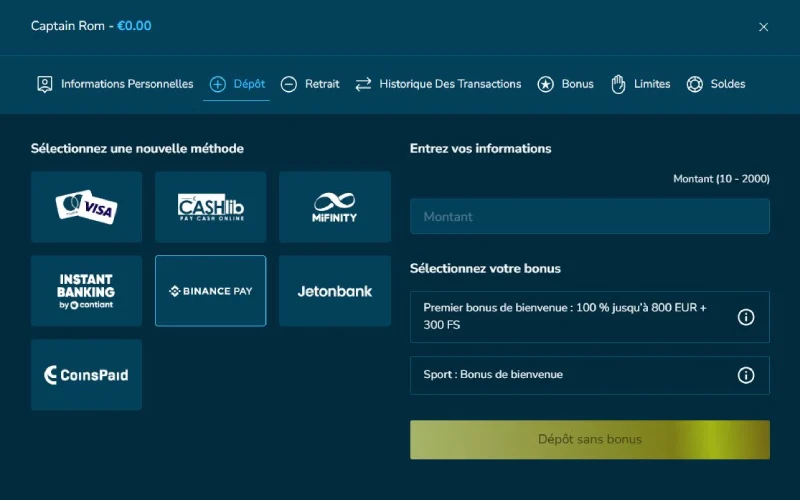Image resolution: width=800 pixels, height=500 pixels.
Task: Choose Jetonbank deposit method
Action: pyautogui.click(x=334, y=291)
